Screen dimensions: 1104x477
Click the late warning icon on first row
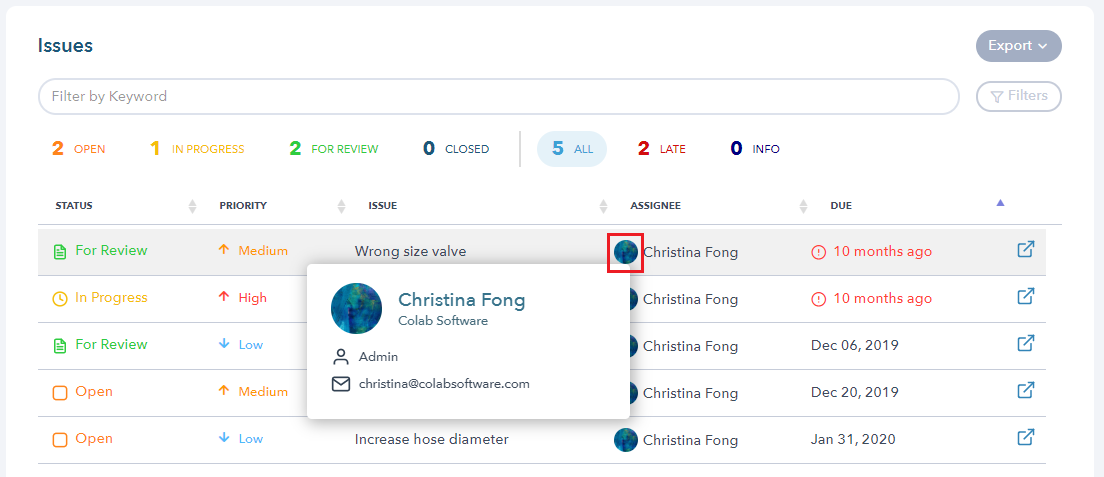coord(818,252)
